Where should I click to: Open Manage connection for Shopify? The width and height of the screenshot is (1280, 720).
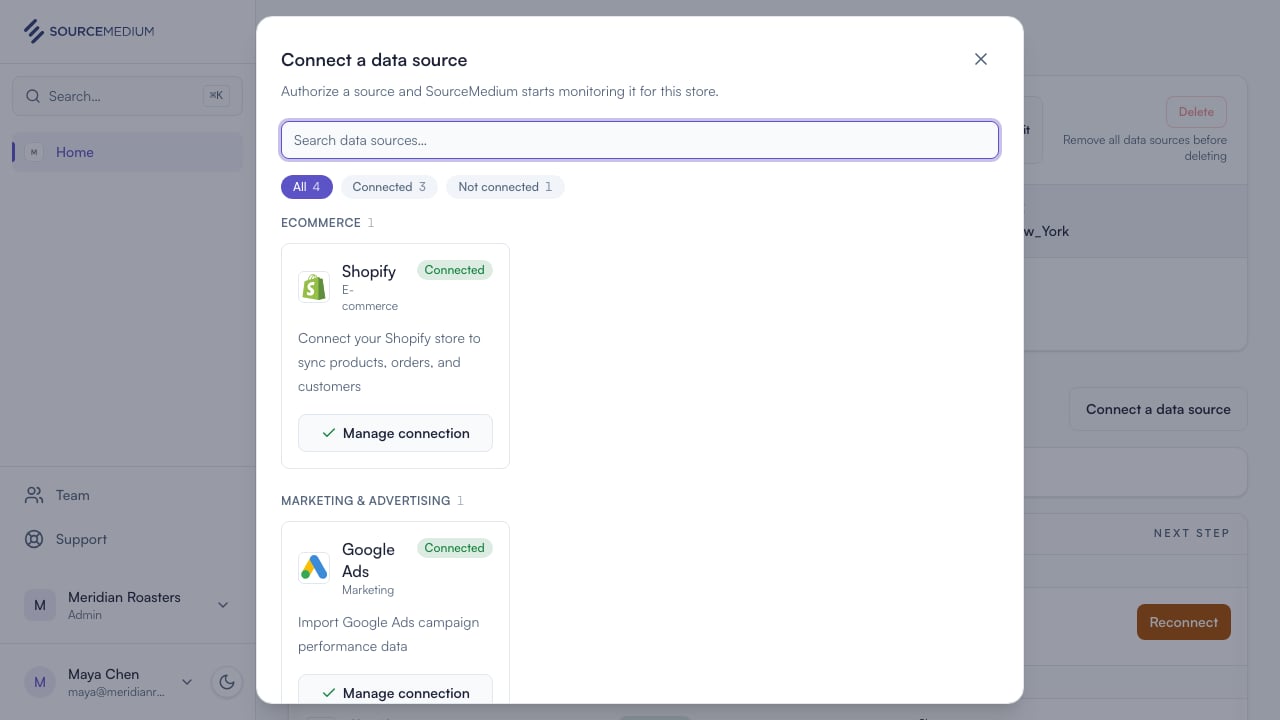(x=395, y=433)
